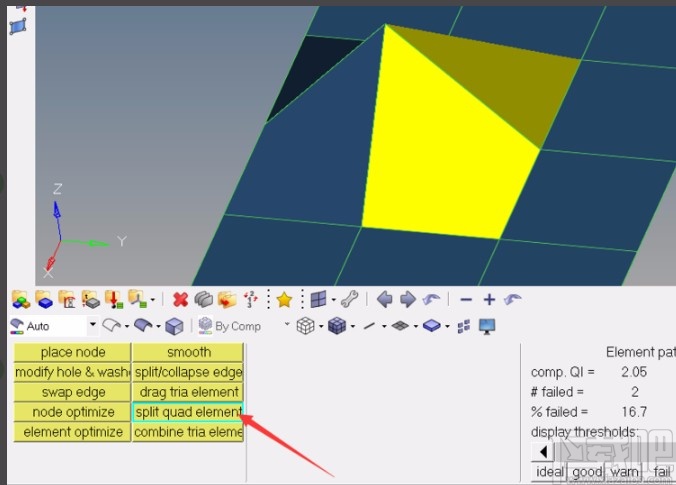This screenshot has height=485, width=676.
Task: Select the combine tria element tool
Action: 188,432
